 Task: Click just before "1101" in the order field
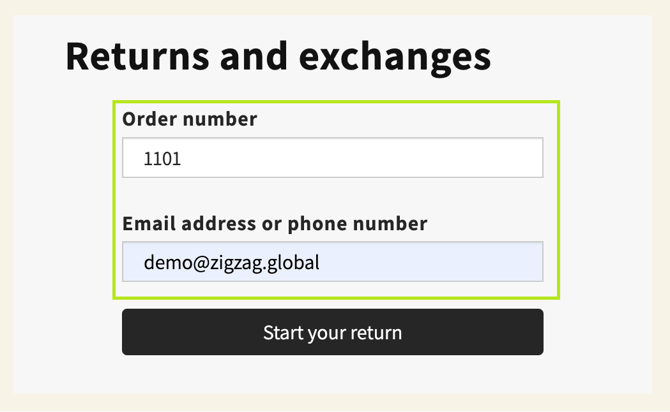coord(142,158)
